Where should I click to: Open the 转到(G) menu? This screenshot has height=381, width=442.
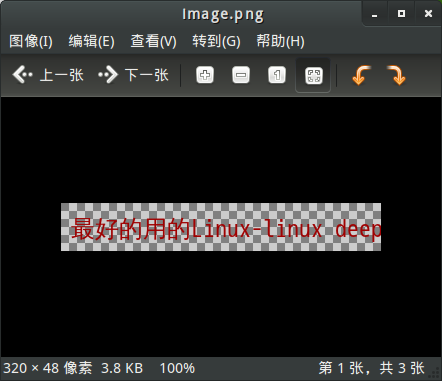(x=216, y=41)
